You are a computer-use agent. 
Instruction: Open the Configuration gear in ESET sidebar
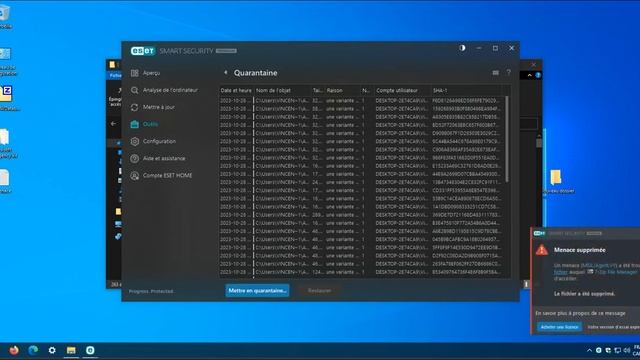(x=134, y=142)
